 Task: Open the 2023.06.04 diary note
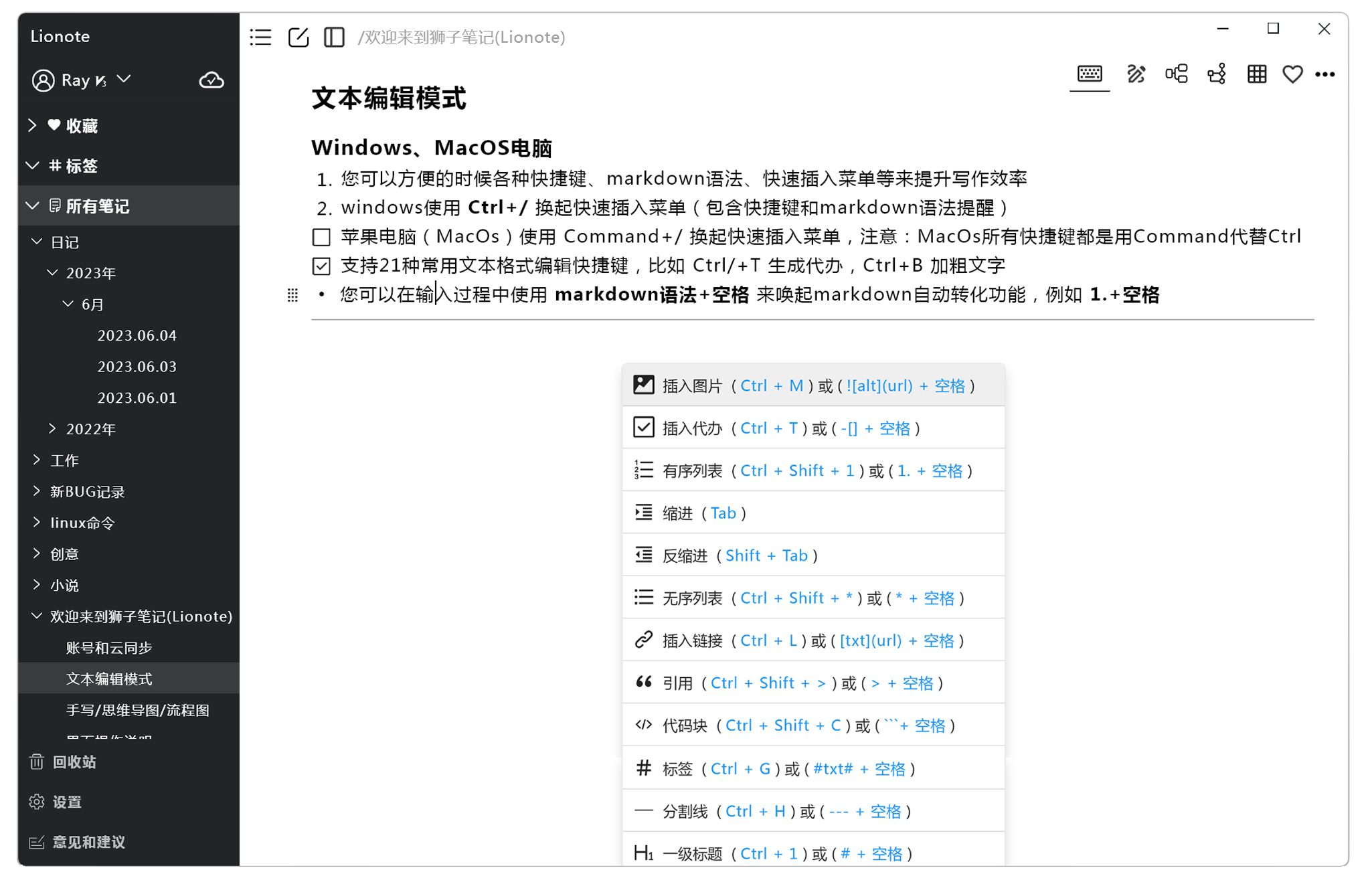(137, 335)
